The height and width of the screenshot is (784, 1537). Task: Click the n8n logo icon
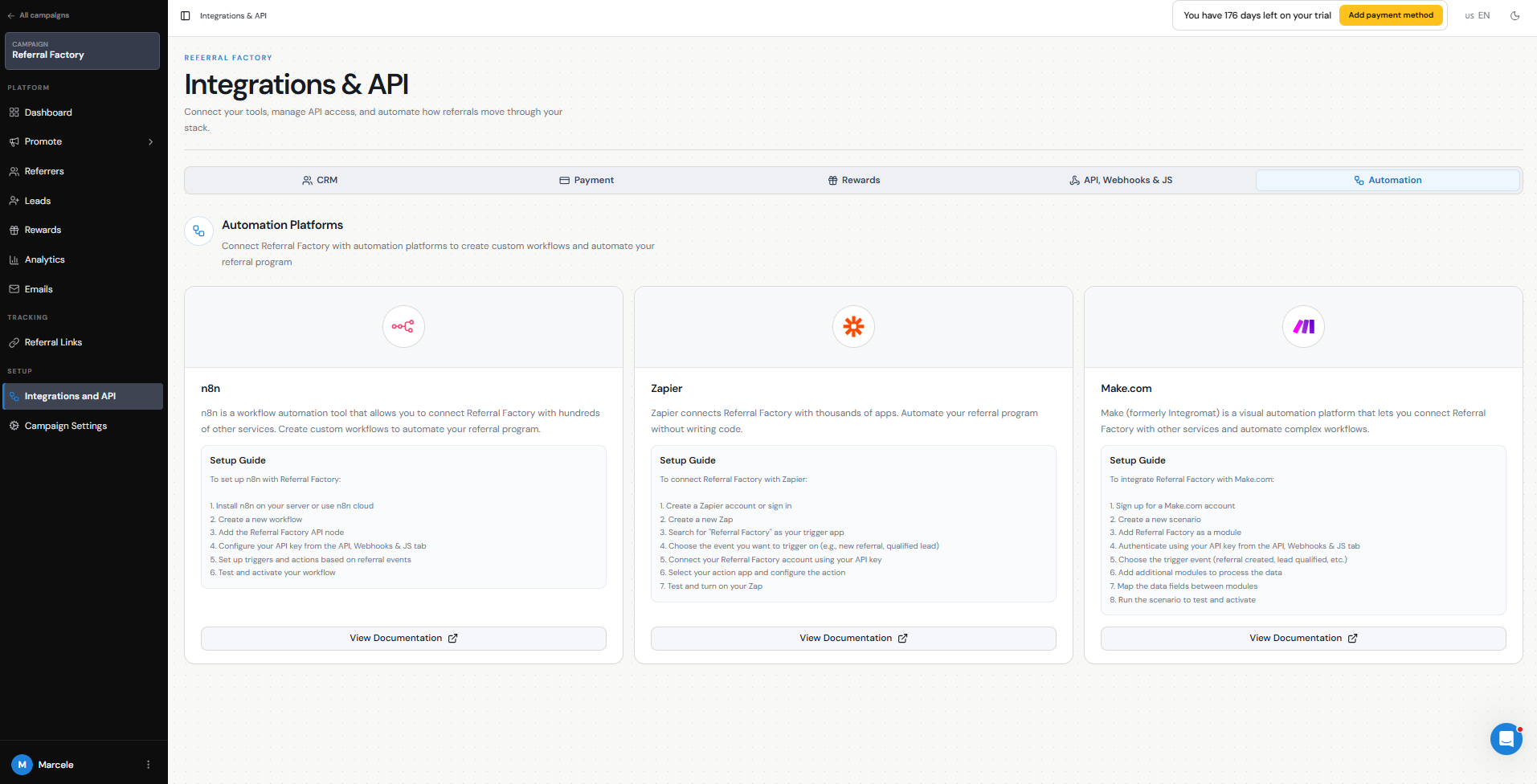[403, 326]
